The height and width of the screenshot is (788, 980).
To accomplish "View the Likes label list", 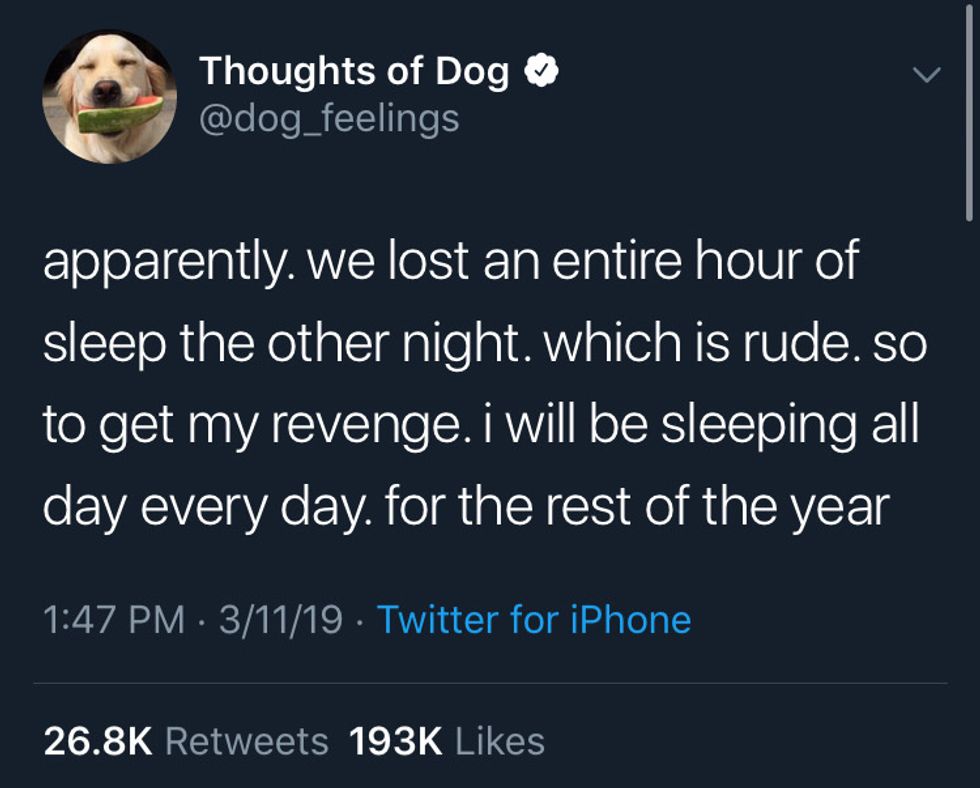I will [x=500, y=741].
